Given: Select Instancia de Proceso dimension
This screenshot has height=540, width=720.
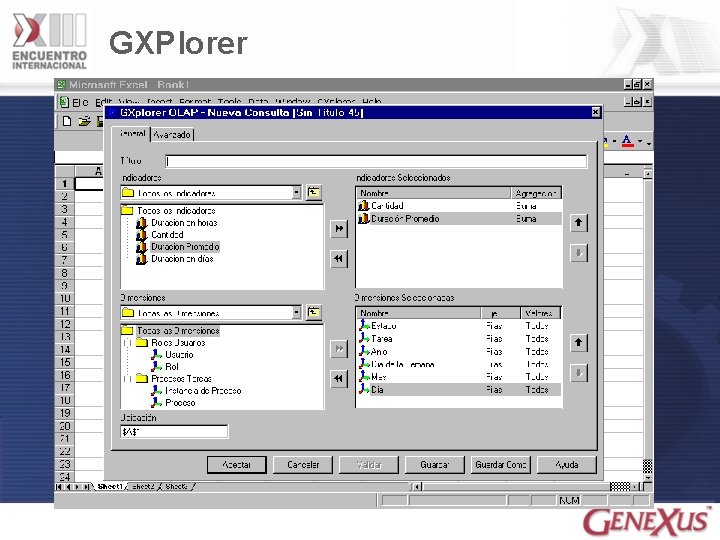Looking at the screenshot, I should click(x=203, y=391).
